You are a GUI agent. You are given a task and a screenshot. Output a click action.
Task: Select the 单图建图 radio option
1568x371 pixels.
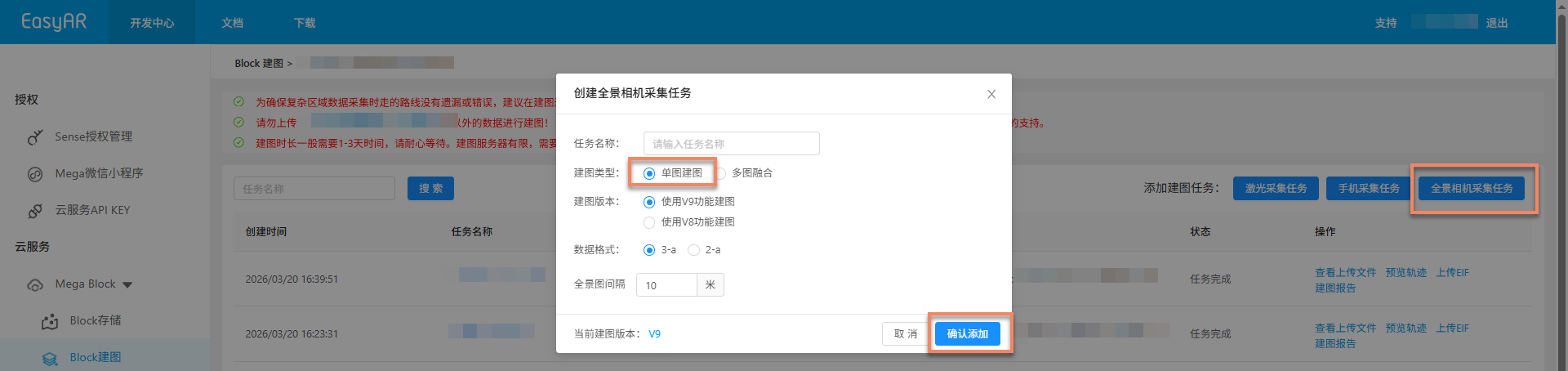649,173
